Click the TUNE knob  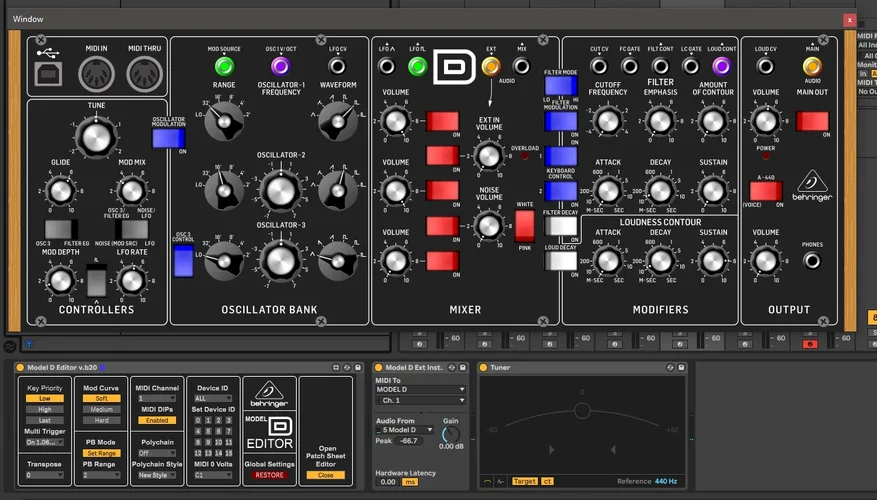tap(96, 137)
